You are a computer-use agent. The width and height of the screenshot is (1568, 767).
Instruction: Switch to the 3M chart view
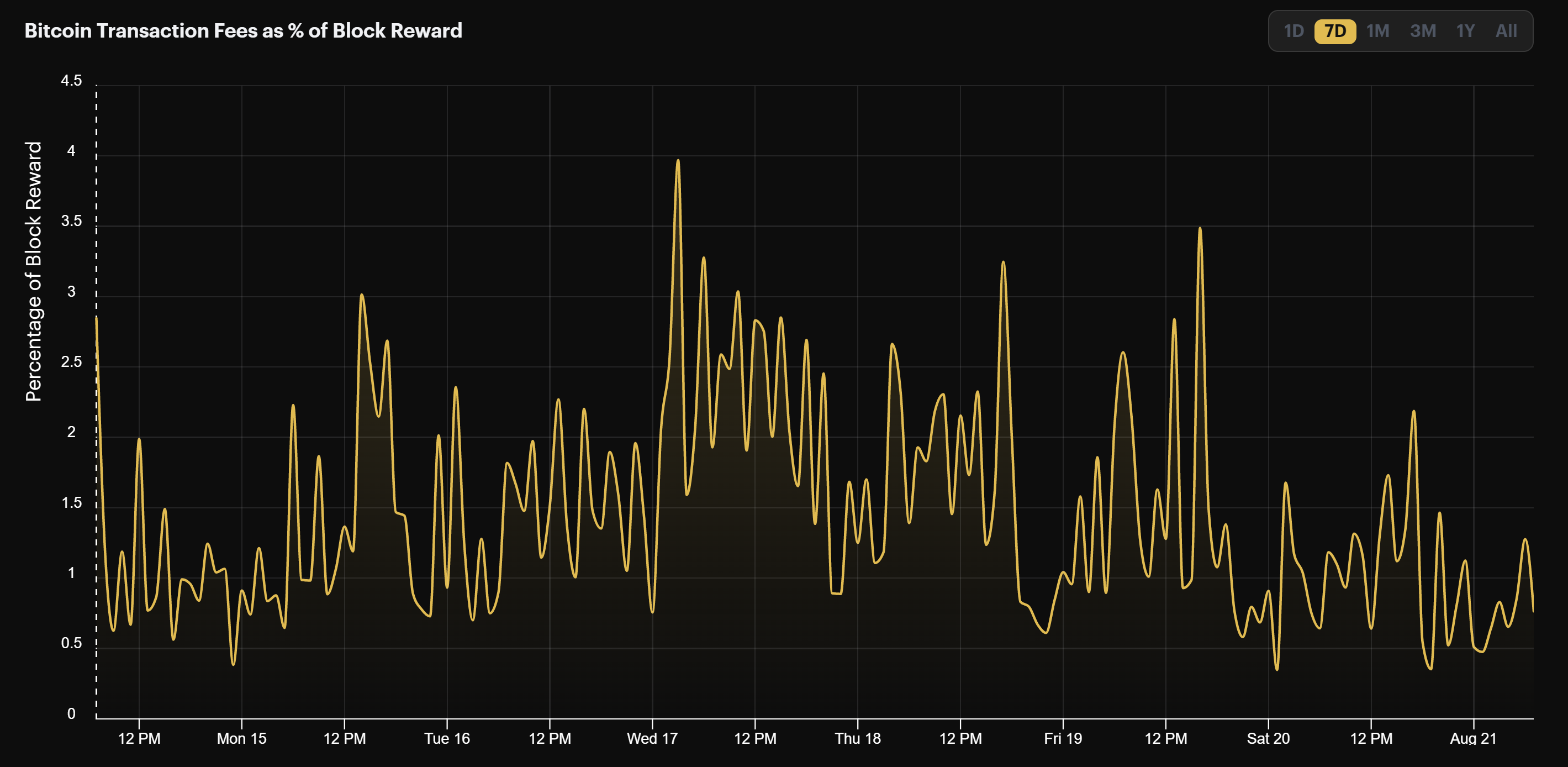[x=1423, y=30]
